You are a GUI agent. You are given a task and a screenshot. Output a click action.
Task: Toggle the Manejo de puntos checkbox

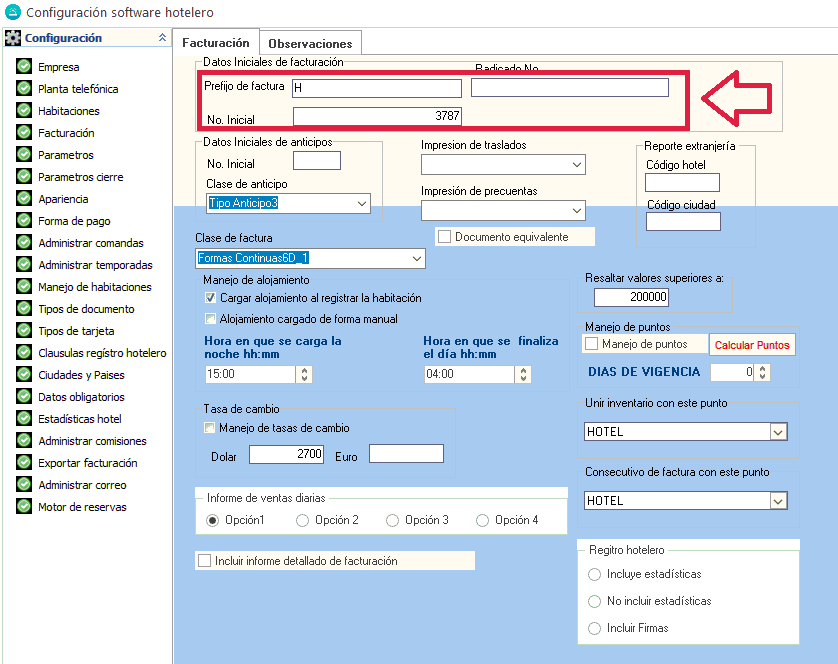point(591,344)
